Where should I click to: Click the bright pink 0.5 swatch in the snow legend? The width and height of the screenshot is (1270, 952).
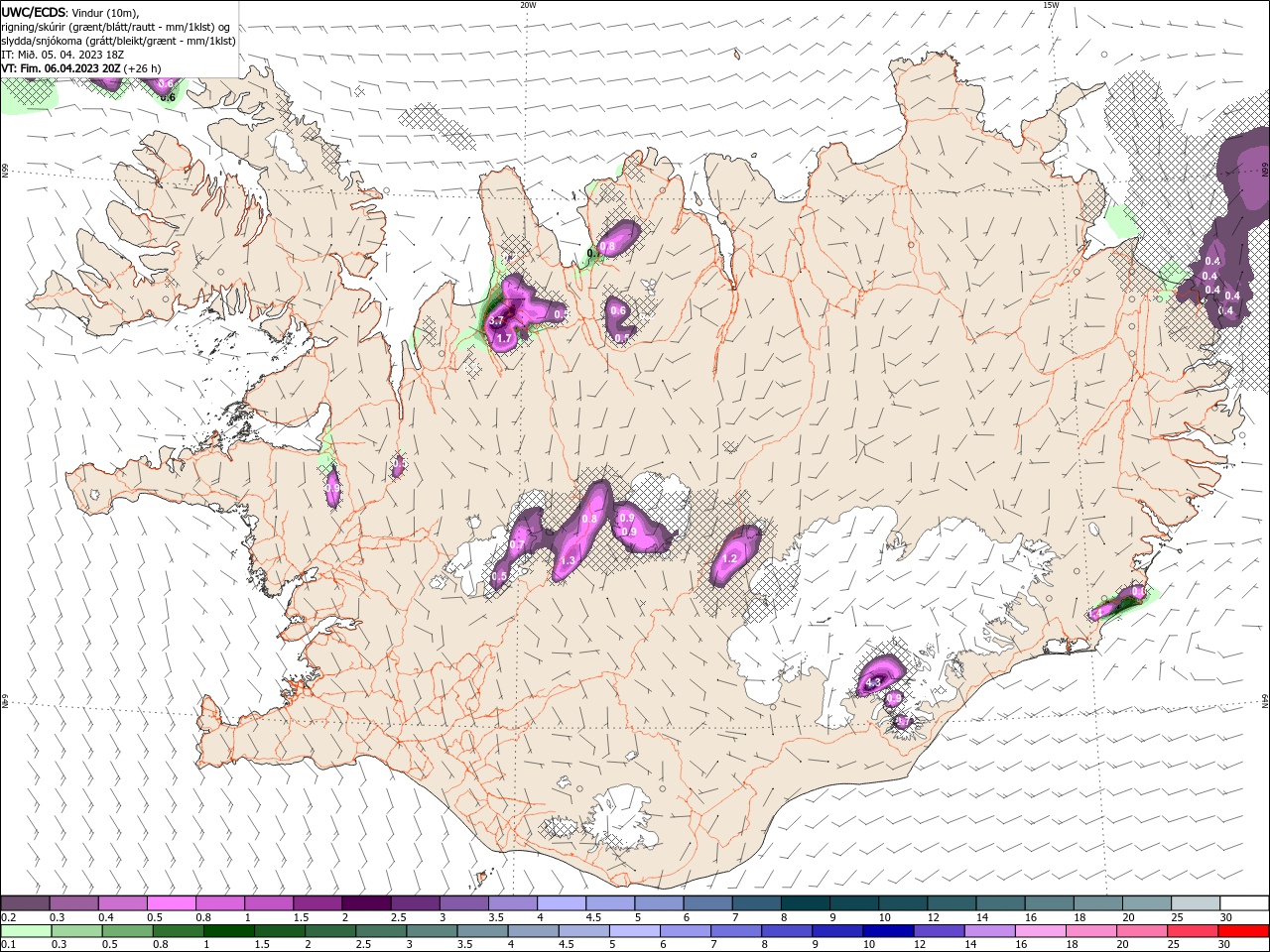pos(171,903)
